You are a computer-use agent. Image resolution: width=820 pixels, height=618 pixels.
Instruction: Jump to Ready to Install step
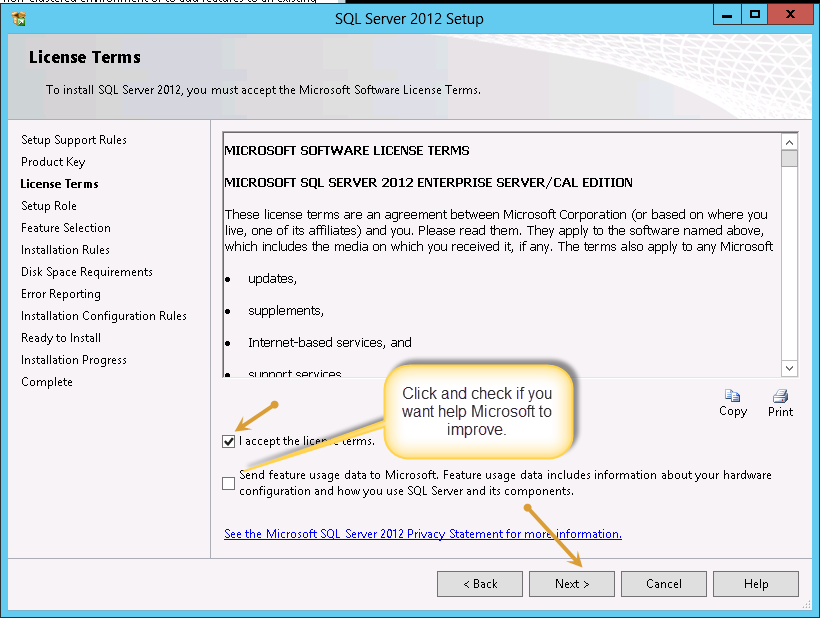coord(61,337)
